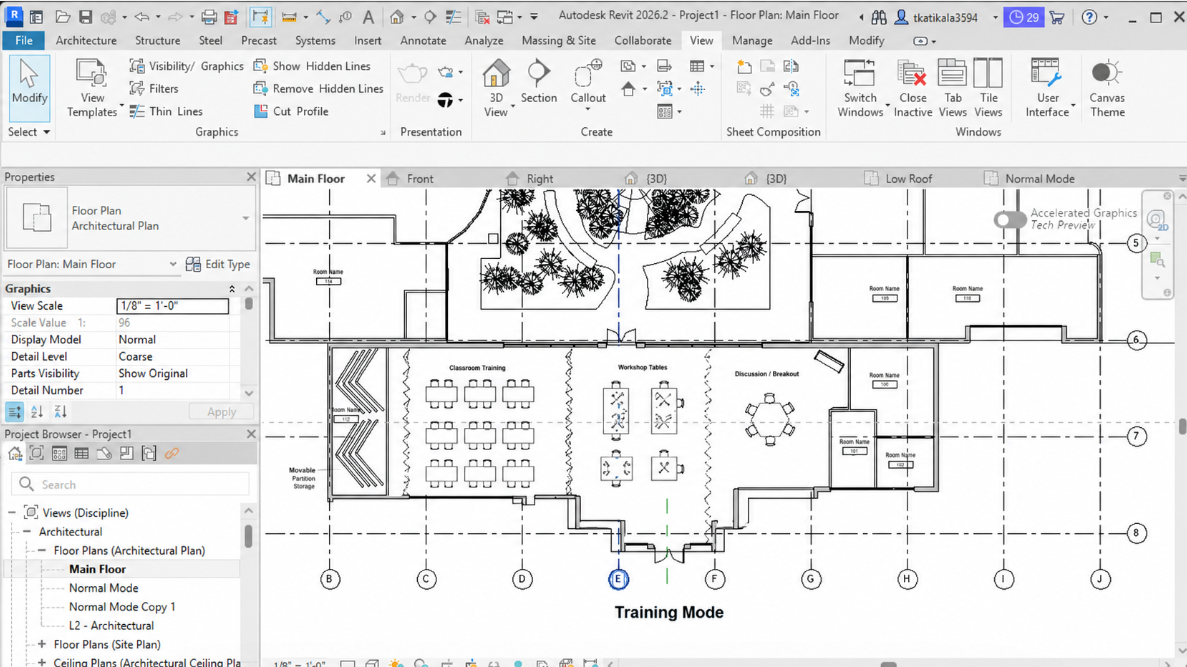The height and width of the screenshot is (667, 1187).
Task: Open the Filters dialog
Action: click(154, 89)
